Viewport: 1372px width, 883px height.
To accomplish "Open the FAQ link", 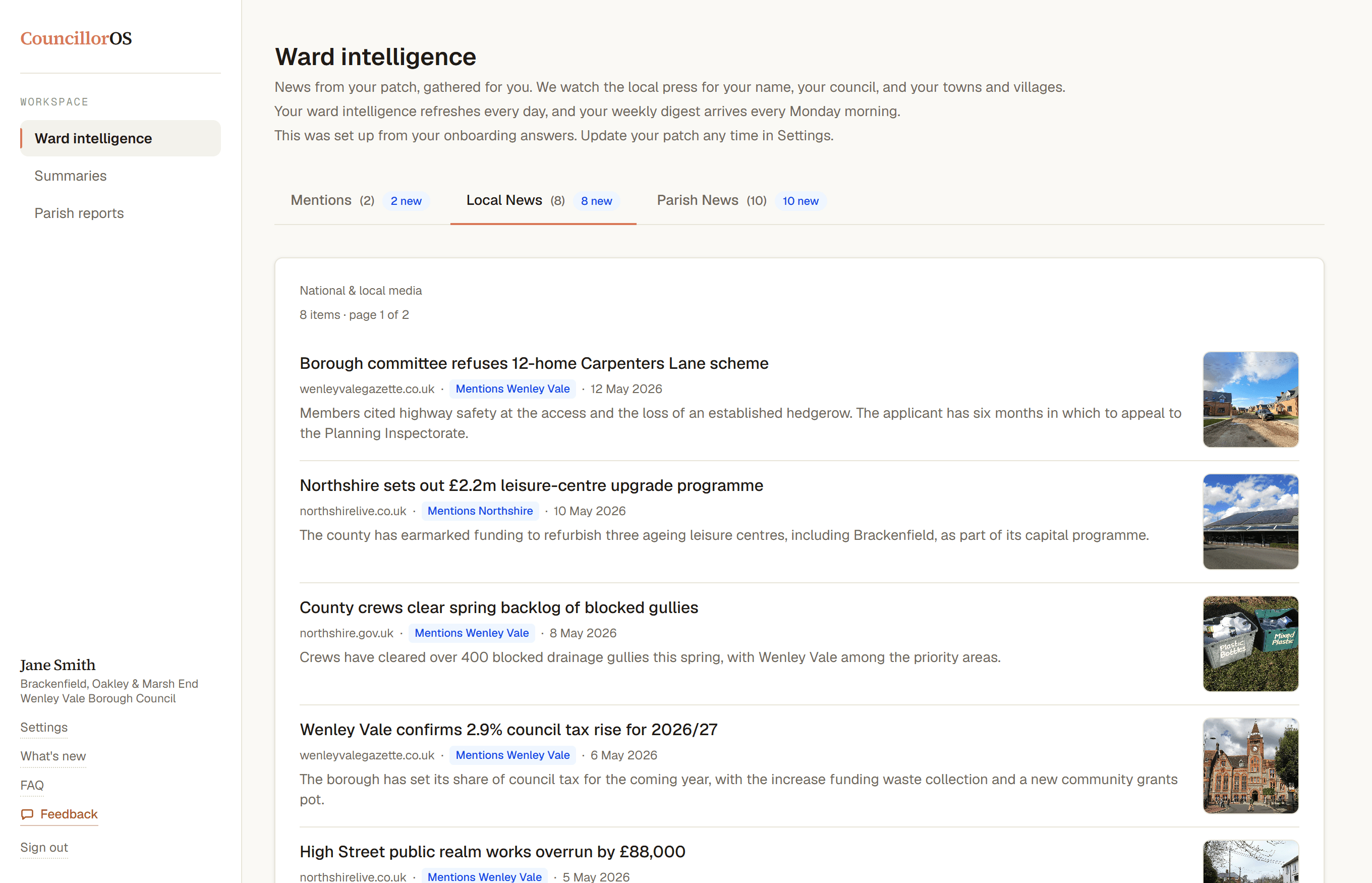I will 32,785.
